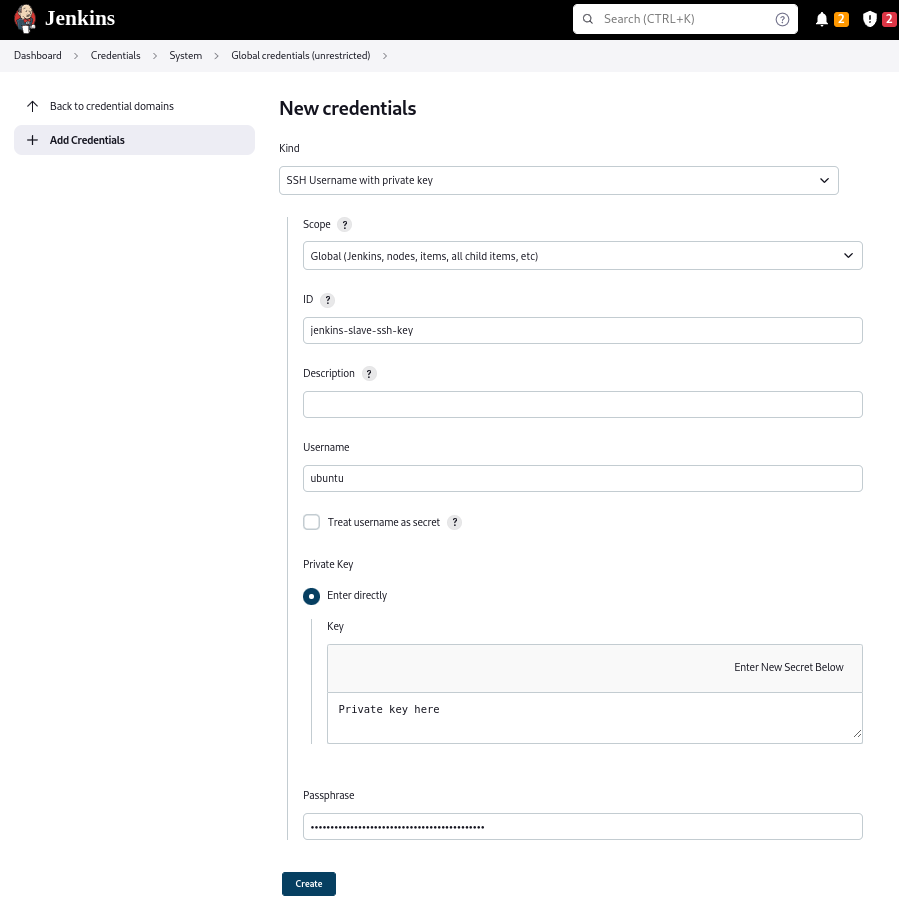Viewport: 899px width, 911px height.
Task: Go back to credential domains
Action: pos(111,106)
